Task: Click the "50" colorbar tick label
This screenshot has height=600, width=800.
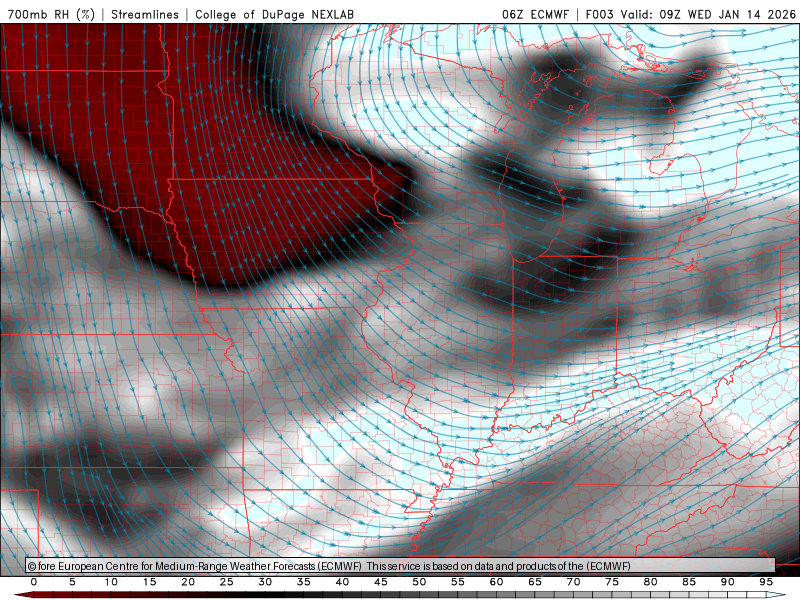Action: 419,582
